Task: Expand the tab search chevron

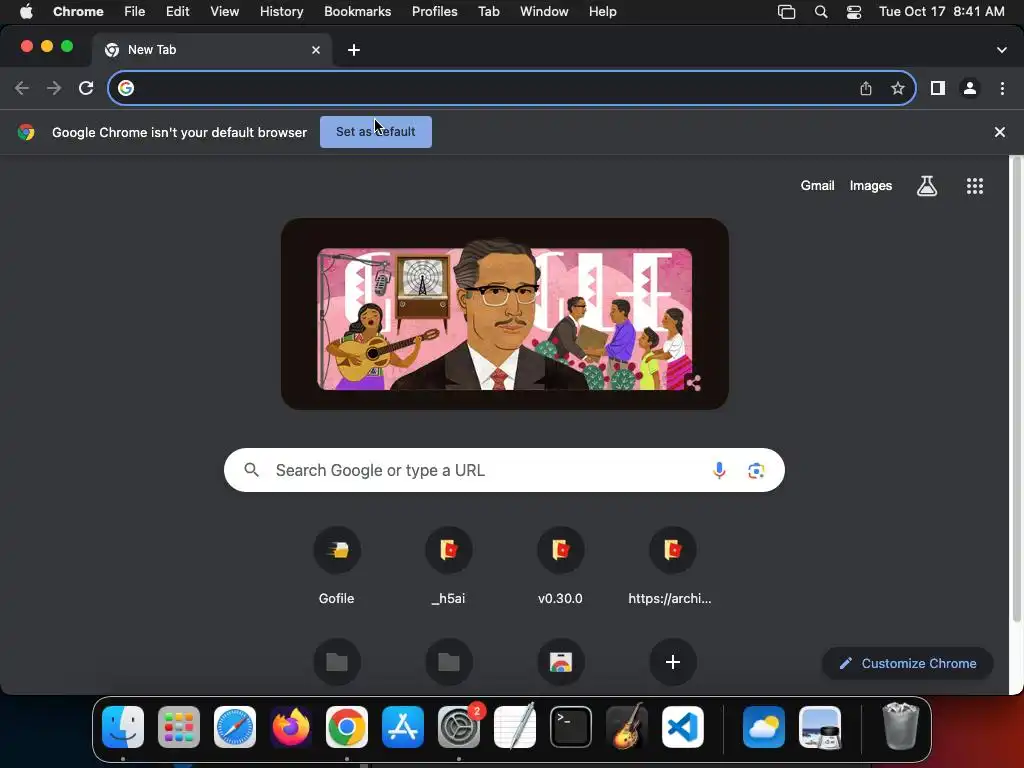Action: tap(1002, 50)
